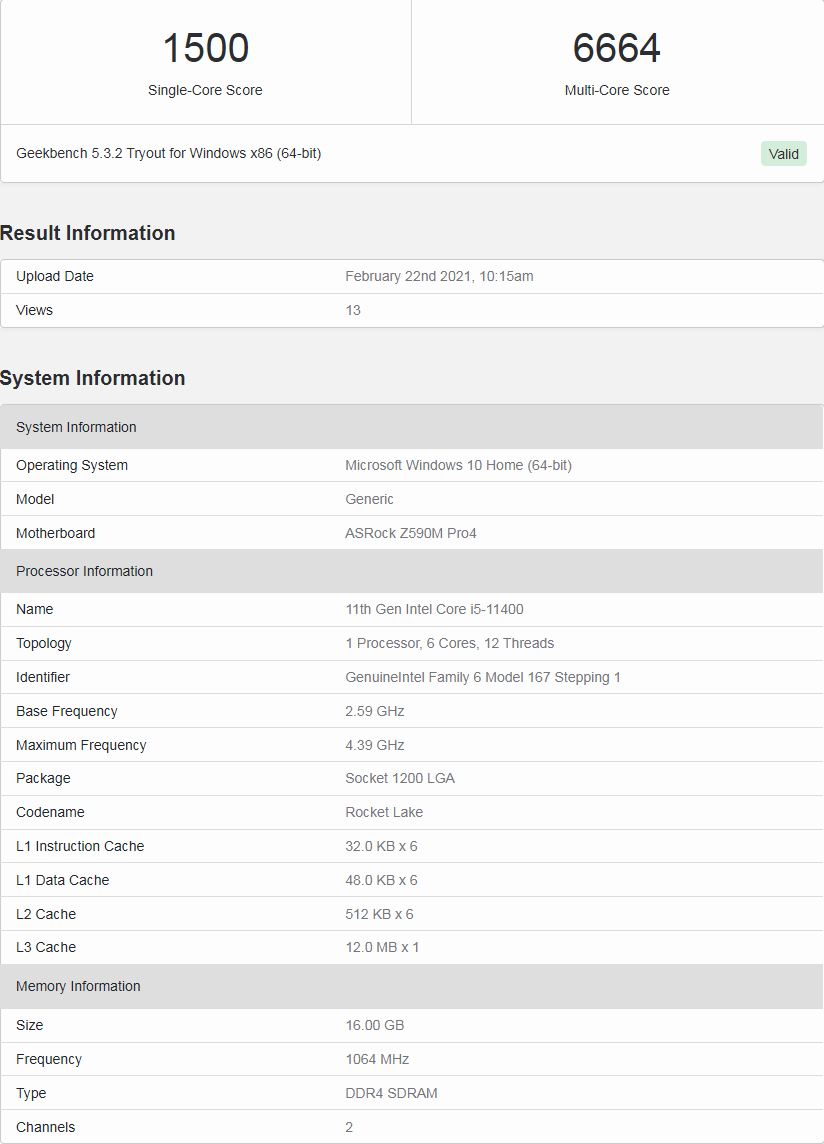Click the 11th Gen Intel Core i5-11400 name

click(x=434, y=609)
